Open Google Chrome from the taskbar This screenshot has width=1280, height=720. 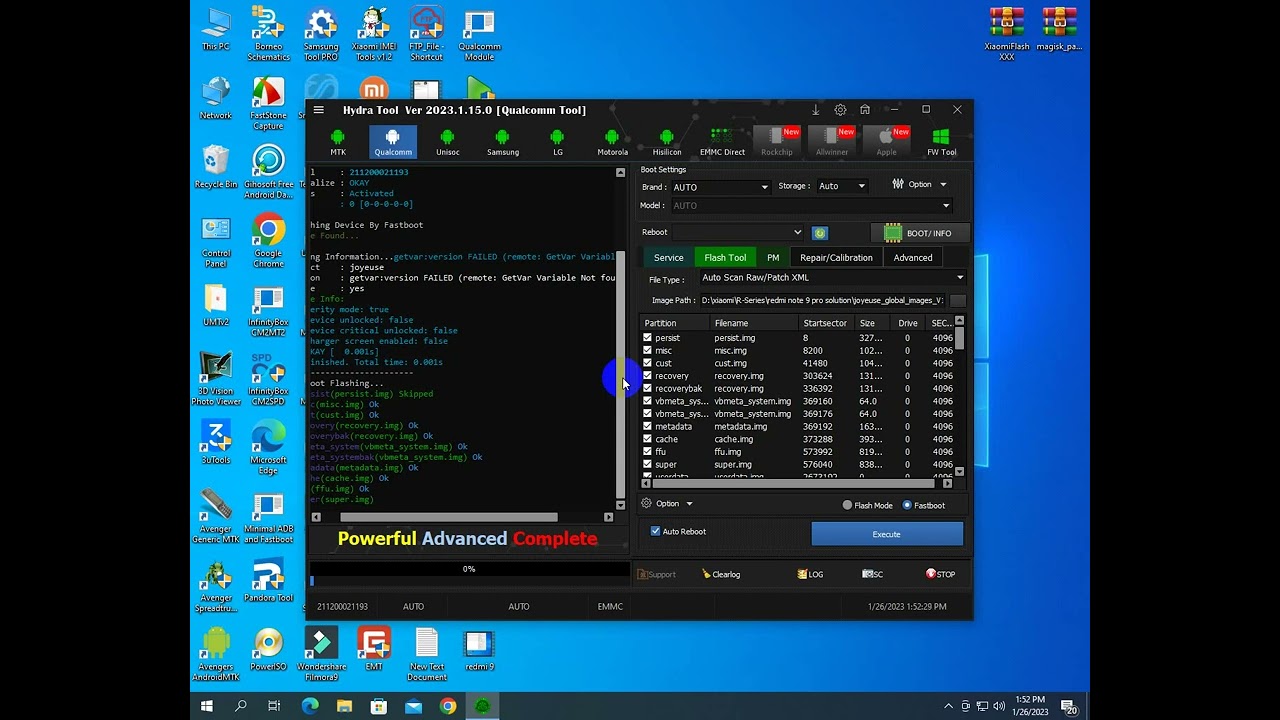(448, 707)
